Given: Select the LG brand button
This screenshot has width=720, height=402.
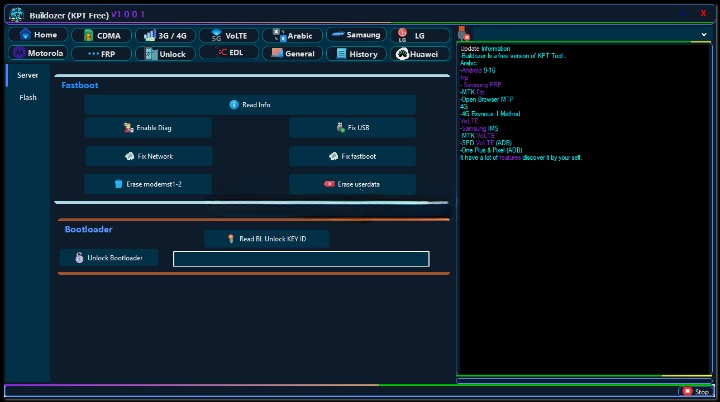Looking at the screenshot, I should point(420,35).
